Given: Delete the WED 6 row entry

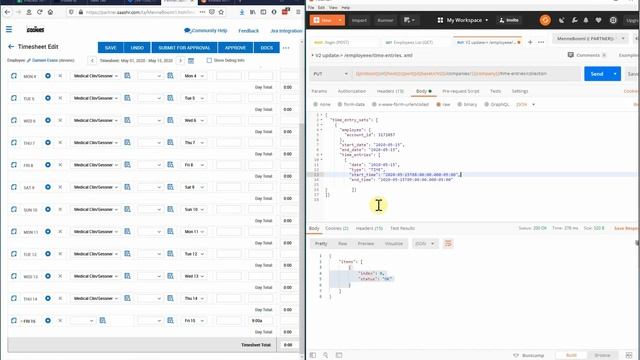Looking at the screenshot, I should pos(60,120).
